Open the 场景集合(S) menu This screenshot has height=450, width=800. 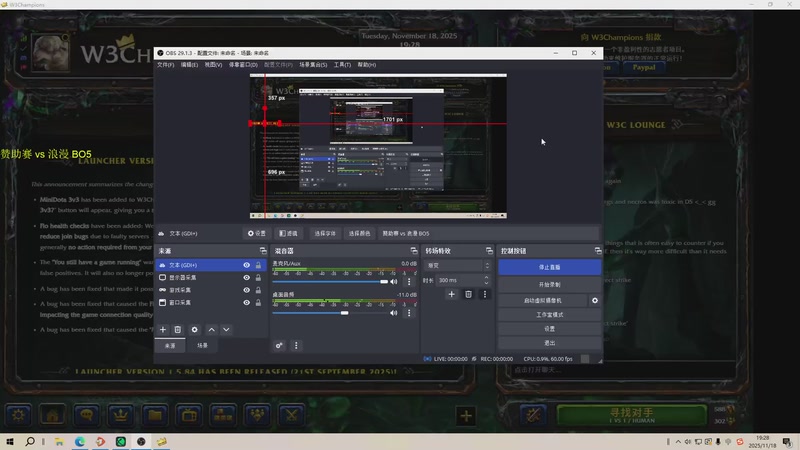(x=313, y=65)
